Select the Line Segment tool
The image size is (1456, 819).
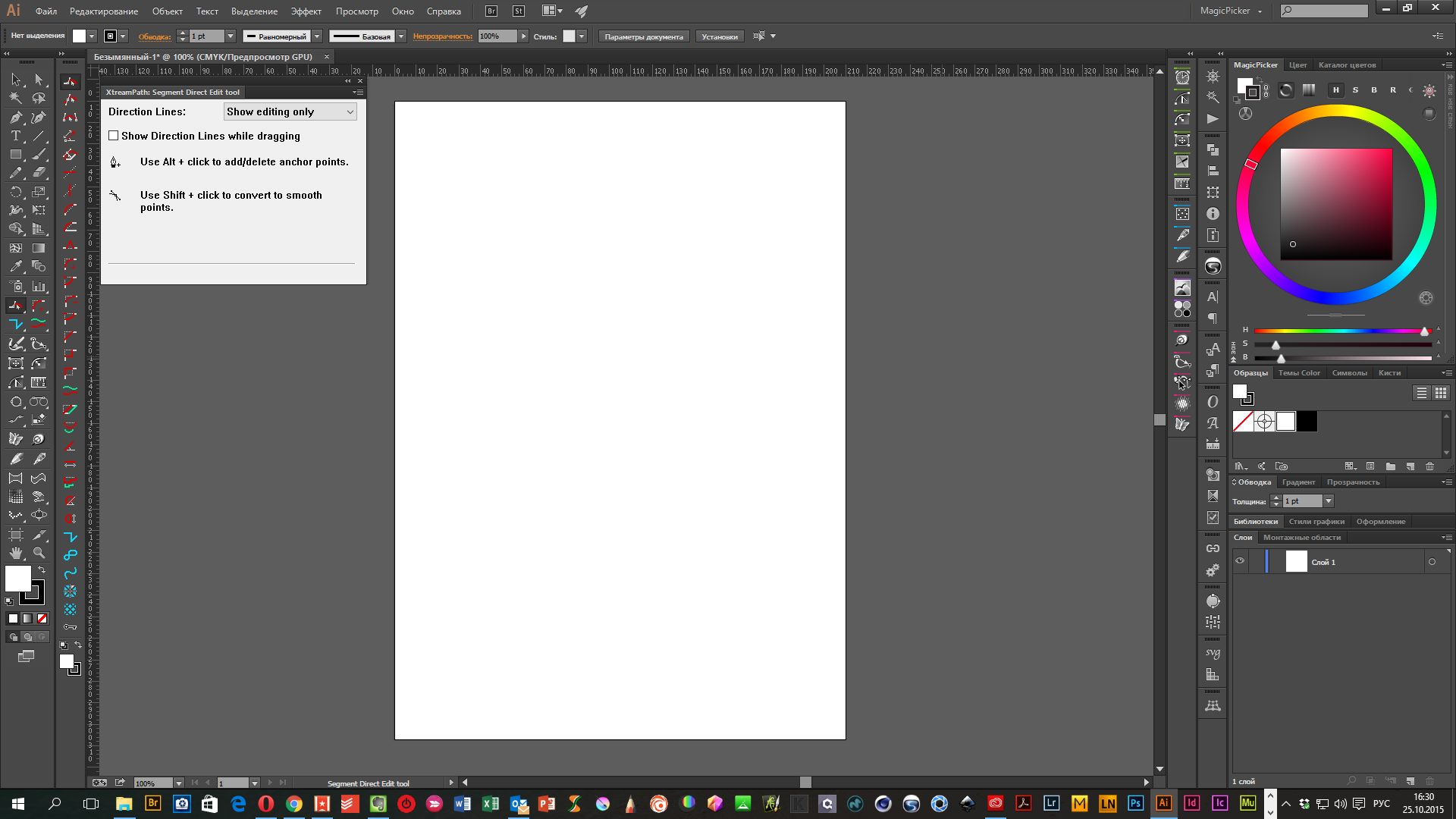[39, 136]
